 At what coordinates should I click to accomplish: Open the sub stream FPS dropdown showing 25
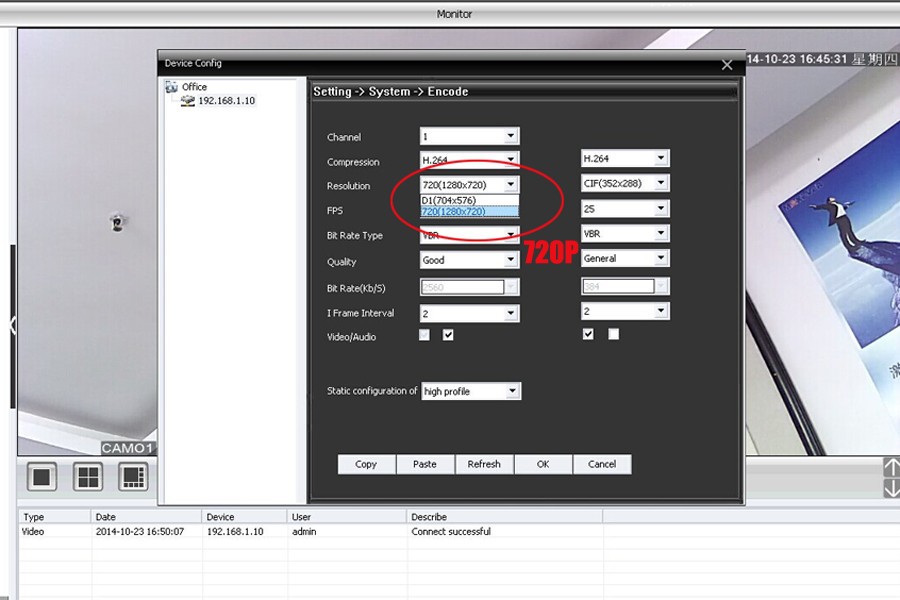point(660,209)
